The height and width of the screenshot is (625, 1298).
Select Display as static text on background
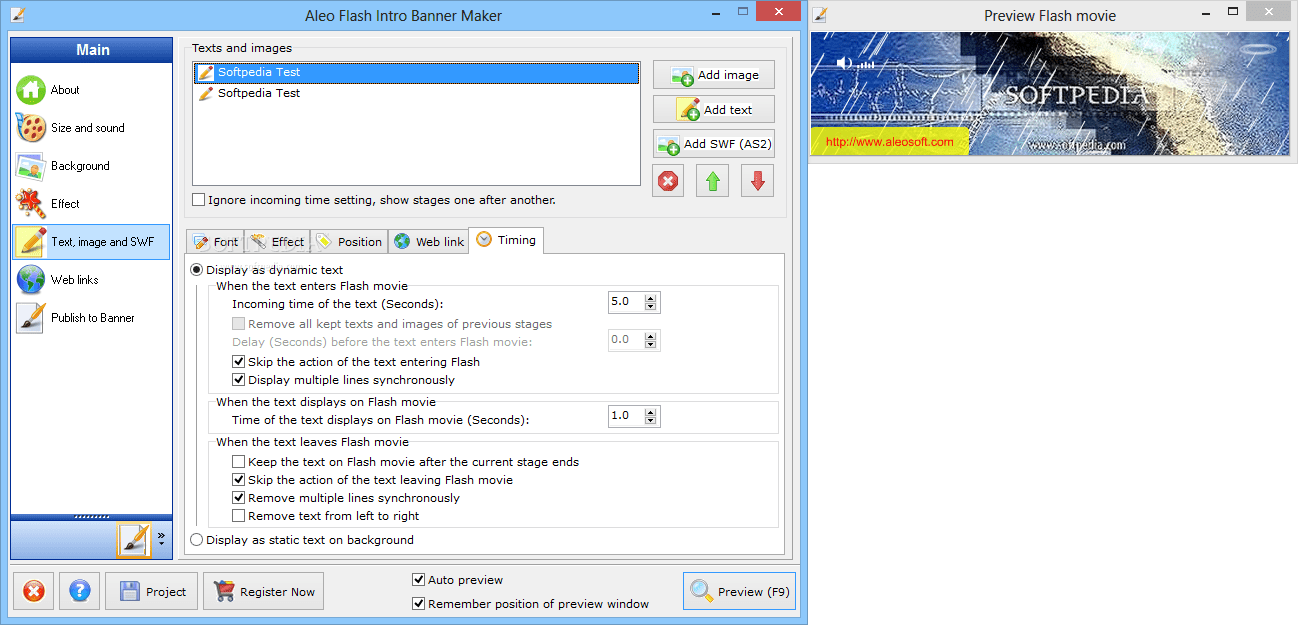[196, 539]
